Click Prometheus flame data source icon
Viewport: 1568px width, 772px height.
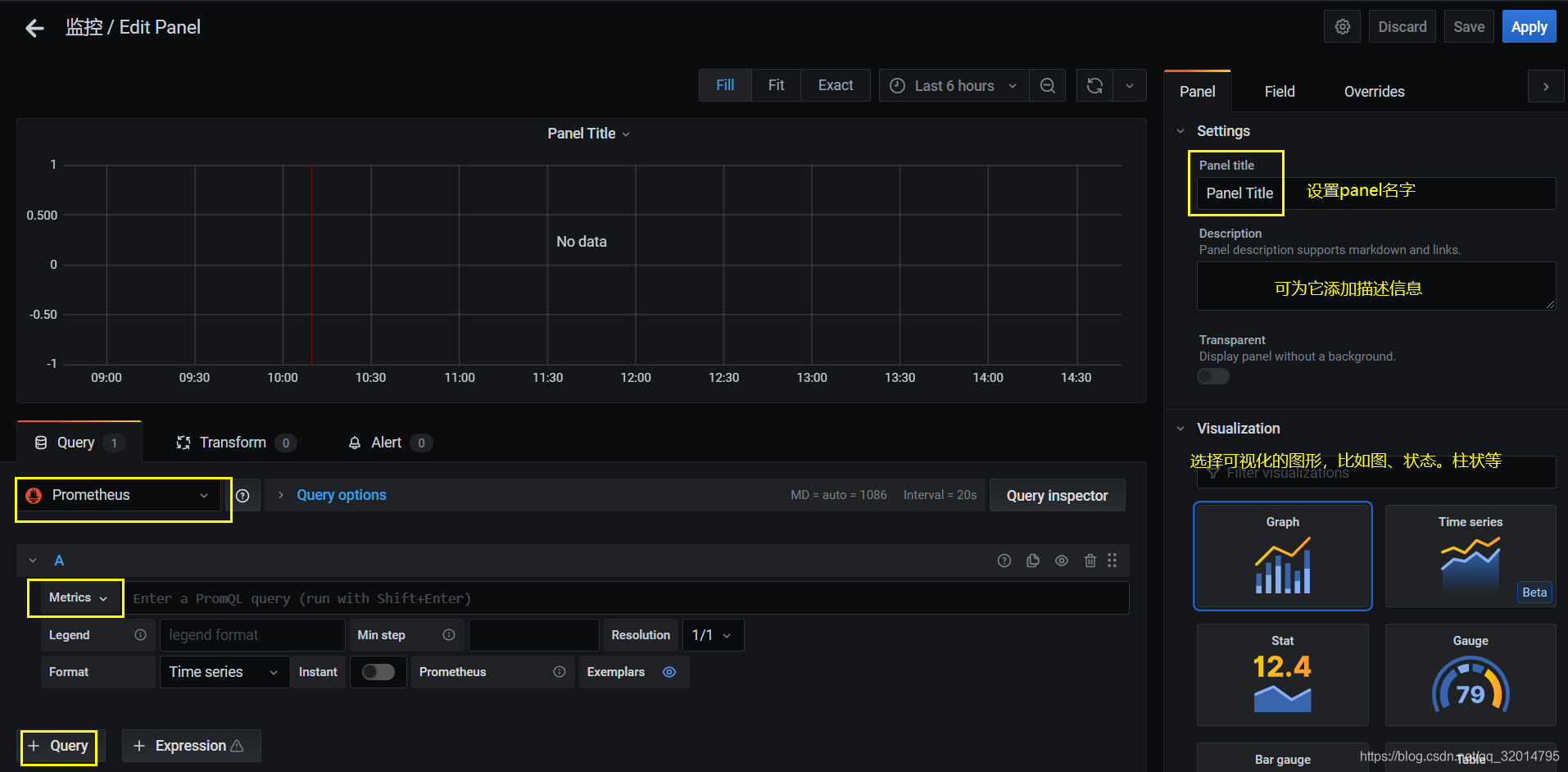[x=34, y=496]
